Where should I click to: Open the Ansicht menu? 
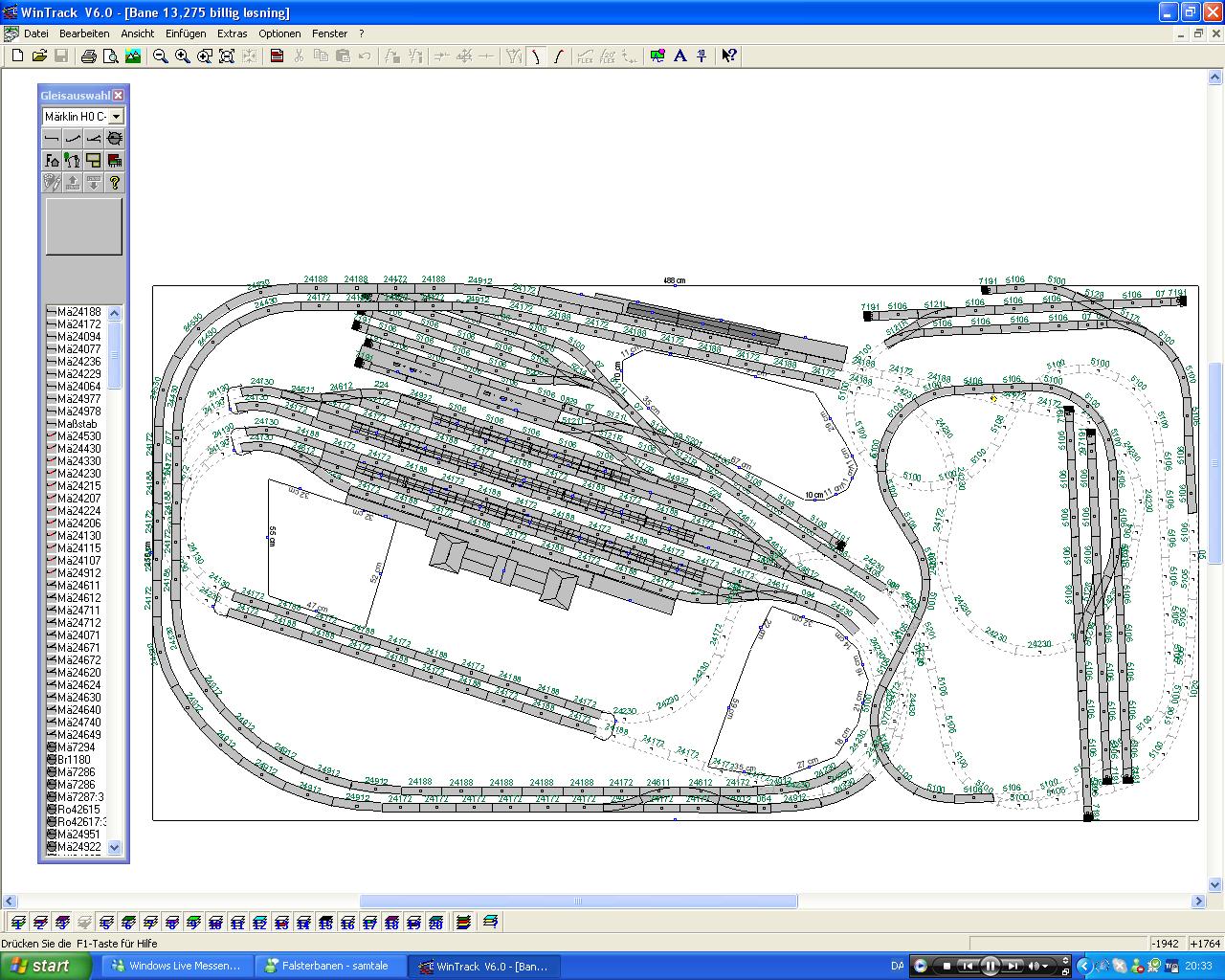point(138,33)
